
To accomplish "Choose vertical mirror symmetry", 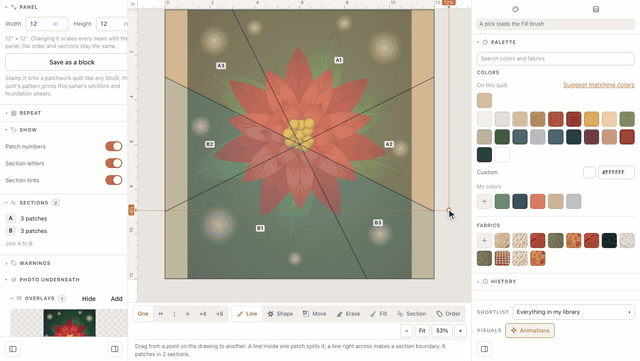I will [174, 314].
